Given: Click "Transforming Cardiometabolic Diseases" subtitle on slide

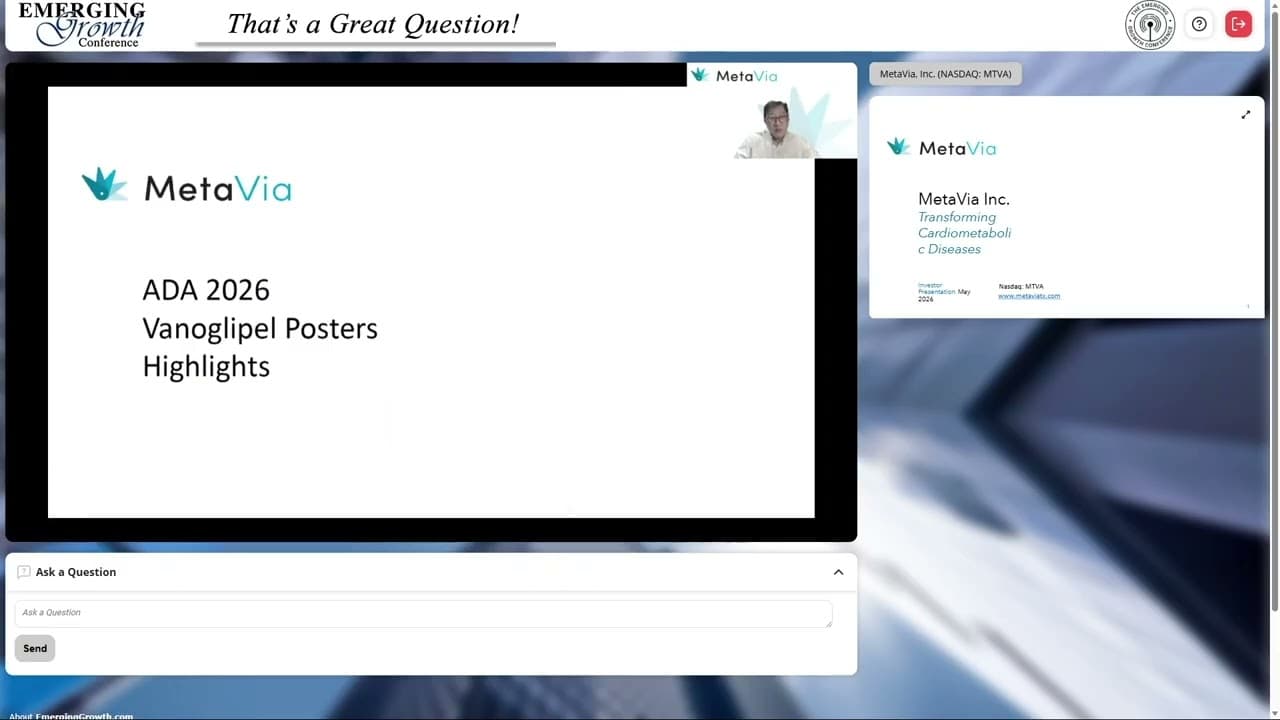Looking at the screenshot, I should click(965, 233).
